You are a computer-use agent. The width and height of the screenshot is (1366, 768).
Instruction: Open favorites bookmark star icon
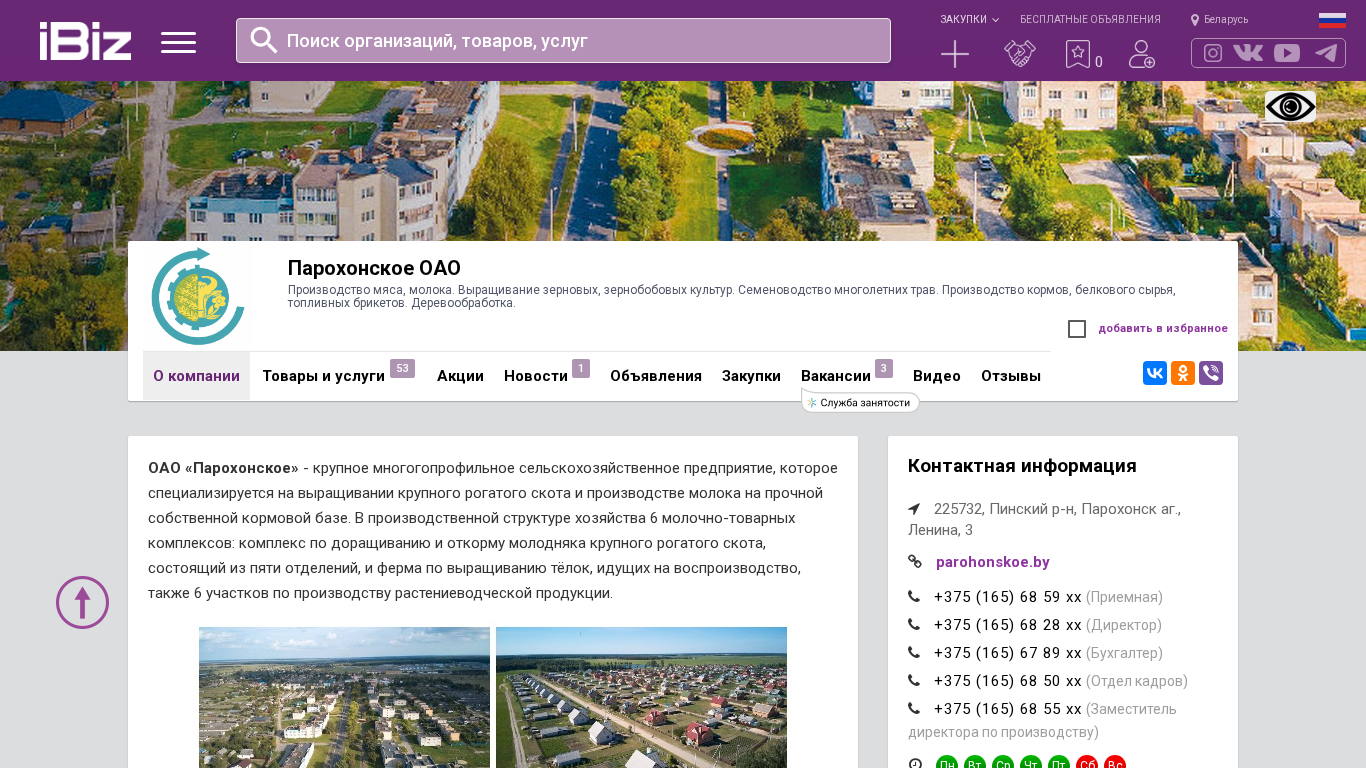(x=1077, y=54)
